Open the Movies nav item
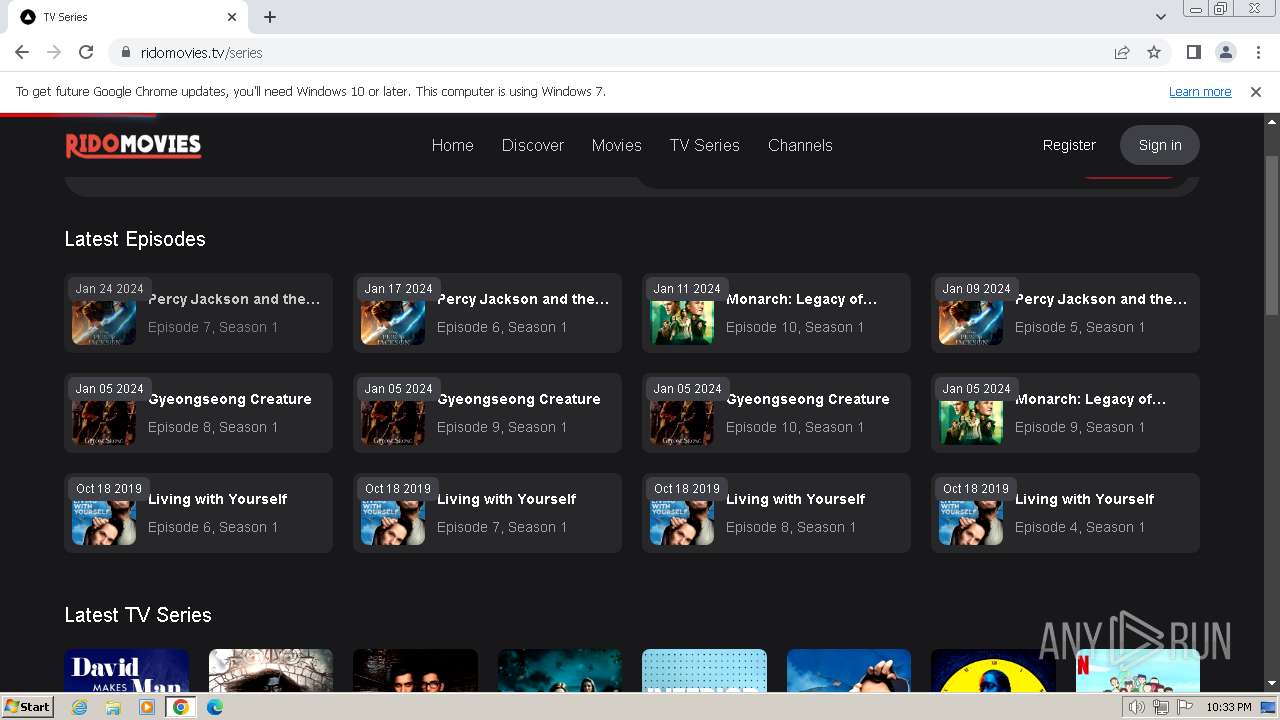Viewport: 1280px width, 720px height. coord(616,145)
